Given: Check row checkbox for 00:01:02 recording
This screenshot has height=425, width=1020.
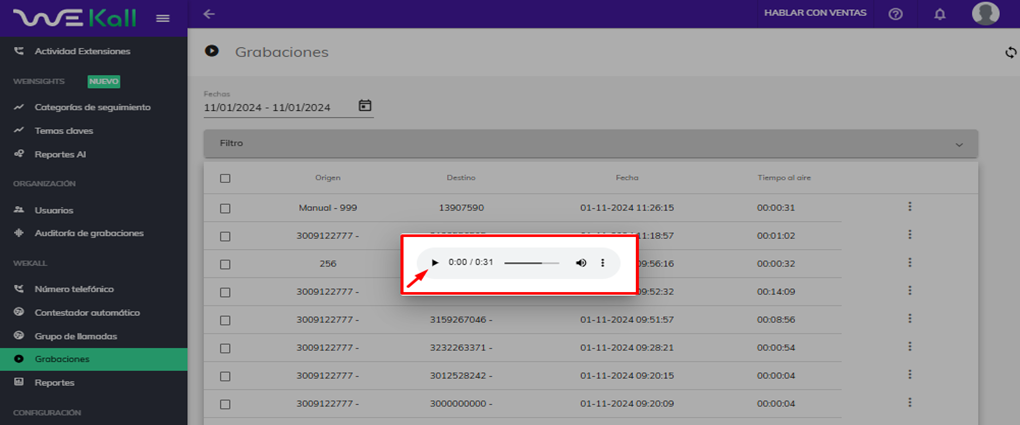Looking at the screenshot, I should (225, 236).
